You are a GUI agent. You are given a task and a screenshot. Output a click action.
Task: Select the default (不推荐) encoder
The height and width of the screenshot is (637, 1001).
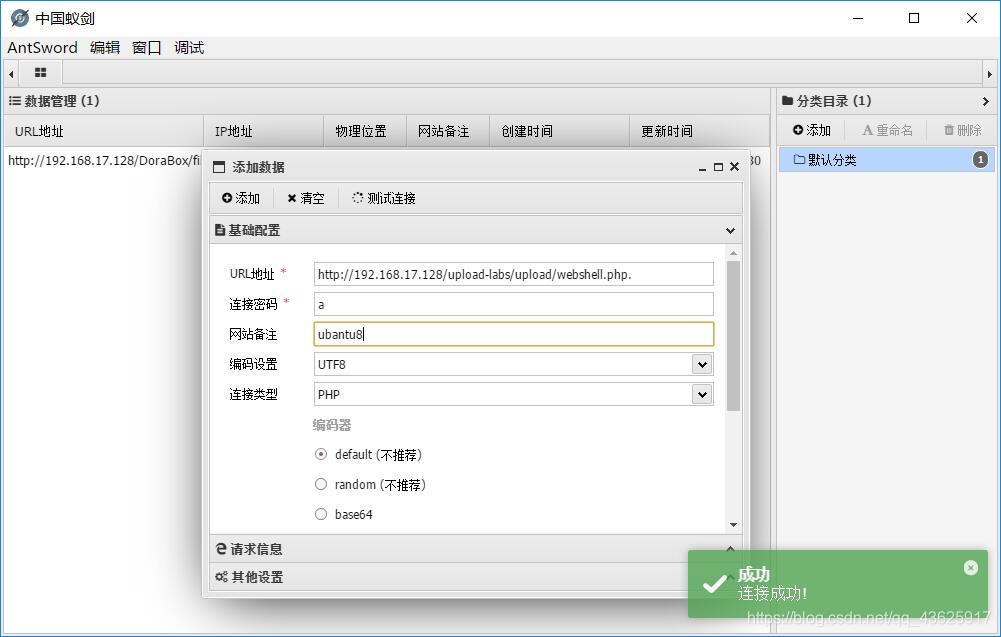point(321,454)
